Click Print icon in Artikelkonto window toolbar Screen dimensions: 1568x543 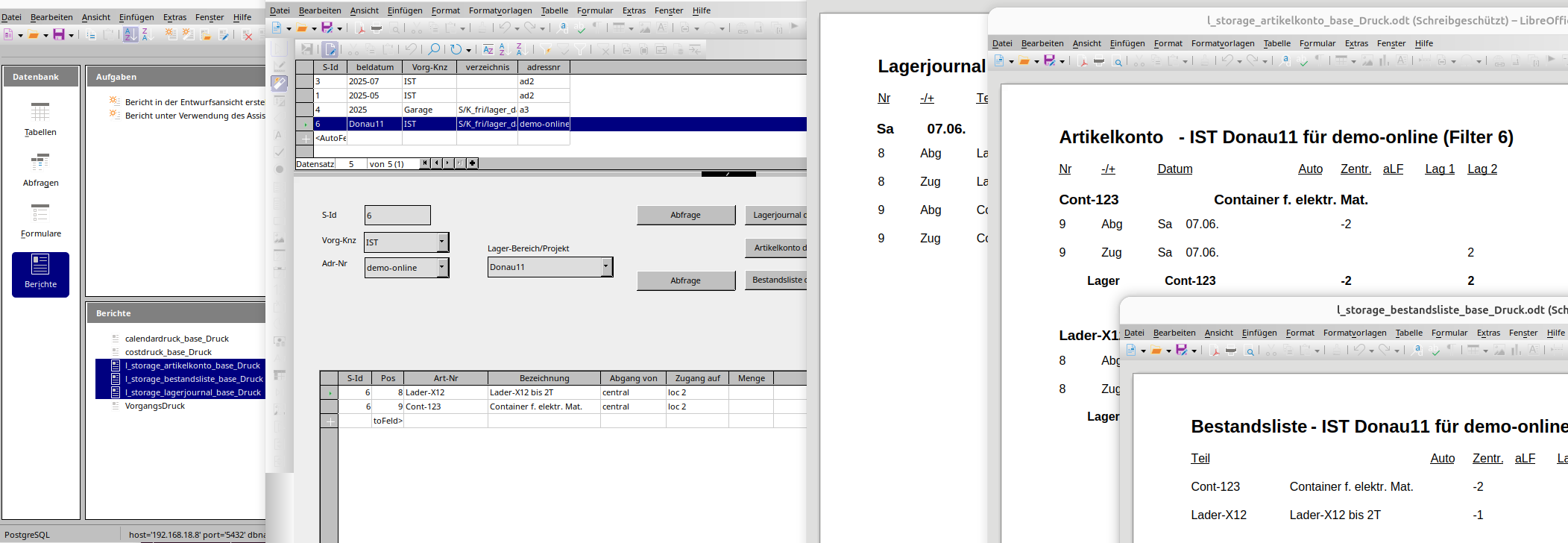(x=1099, y=61)
